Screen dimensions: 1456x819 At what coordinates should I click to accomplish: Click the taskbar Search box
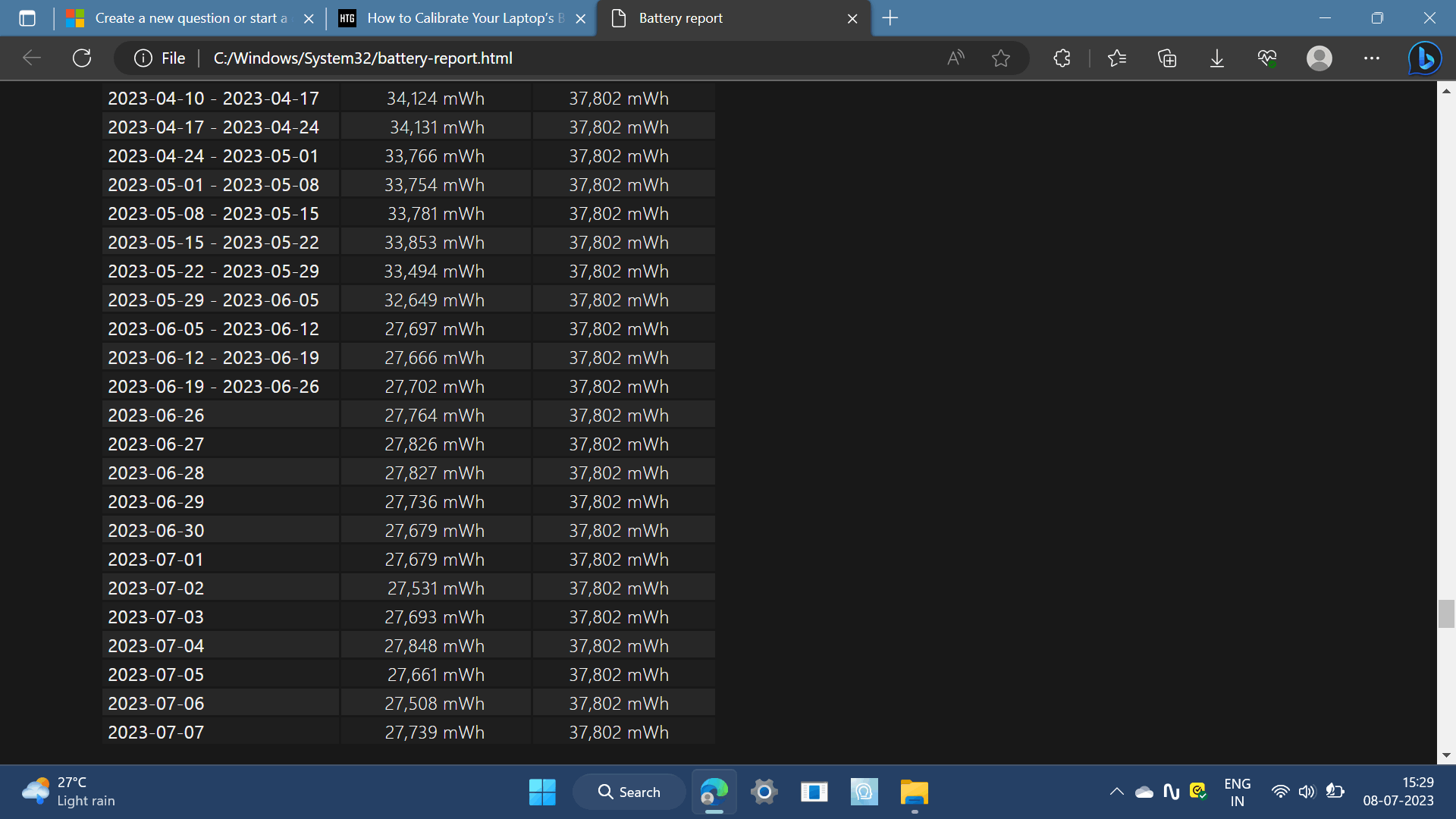point(629,792)
